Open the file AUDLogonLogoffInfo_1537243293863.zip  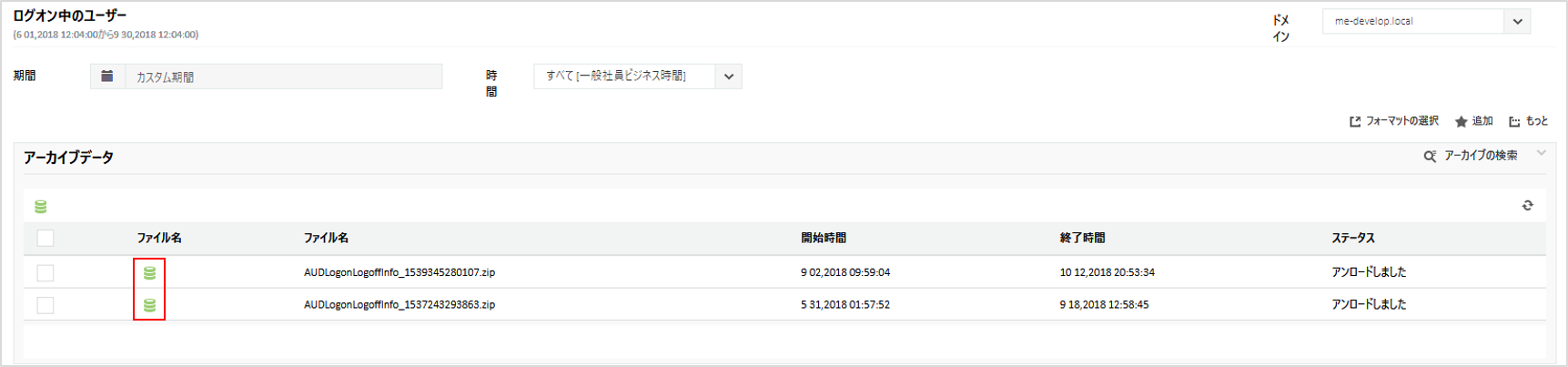[400, 305]
